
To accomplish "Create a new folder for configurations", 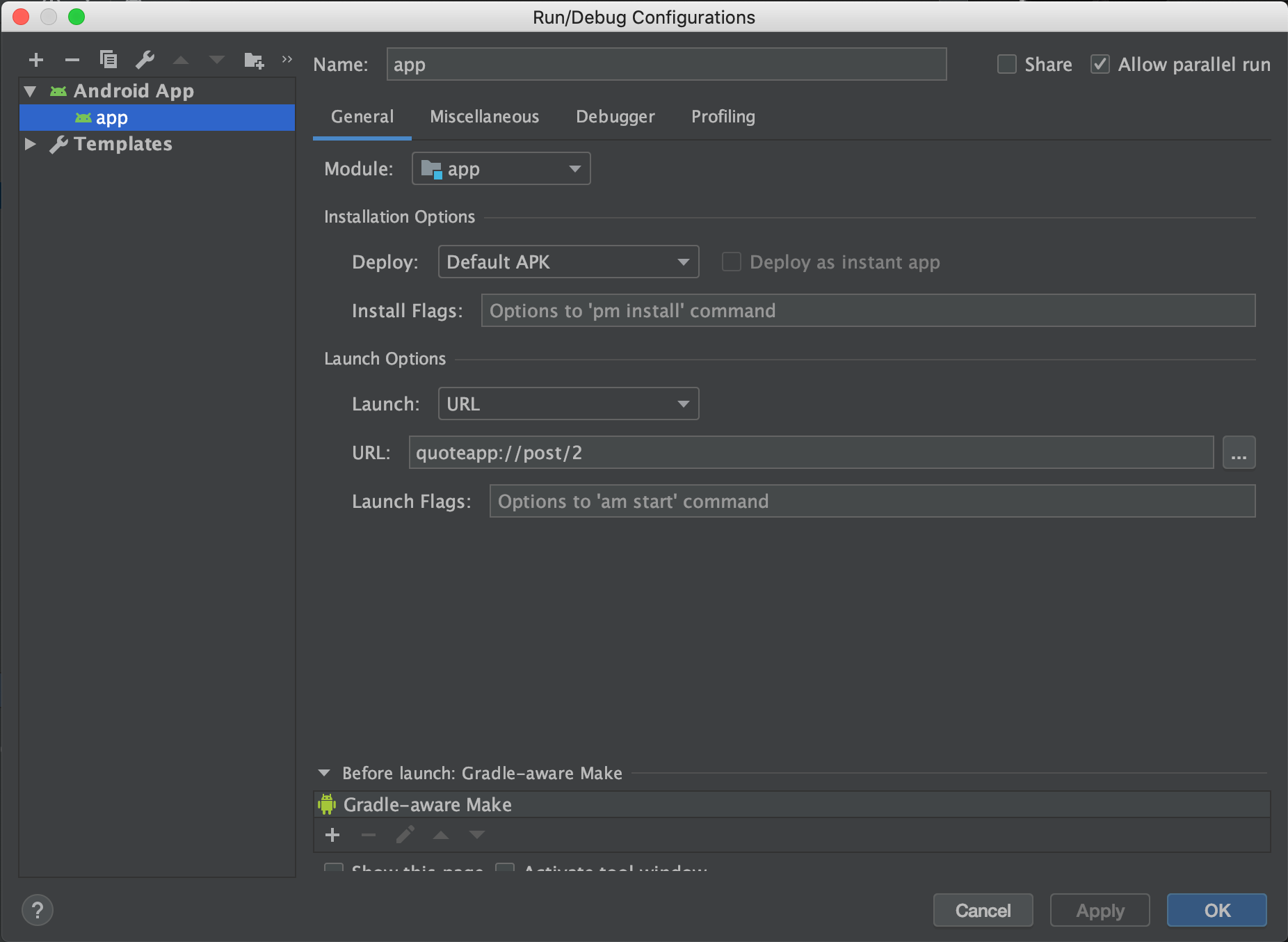I will [x=255, y=60].
